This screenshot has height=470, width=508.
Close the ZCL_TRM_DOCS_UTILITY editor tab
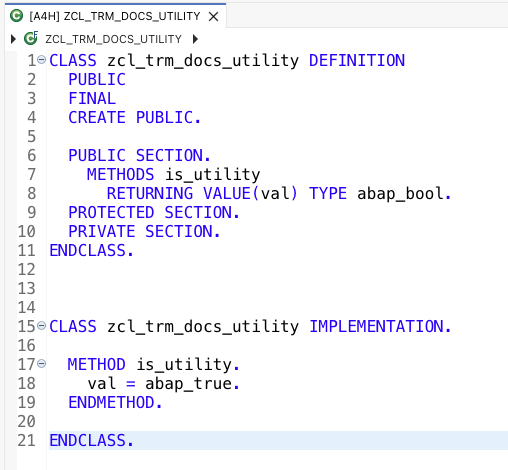(x=213, y=16)
